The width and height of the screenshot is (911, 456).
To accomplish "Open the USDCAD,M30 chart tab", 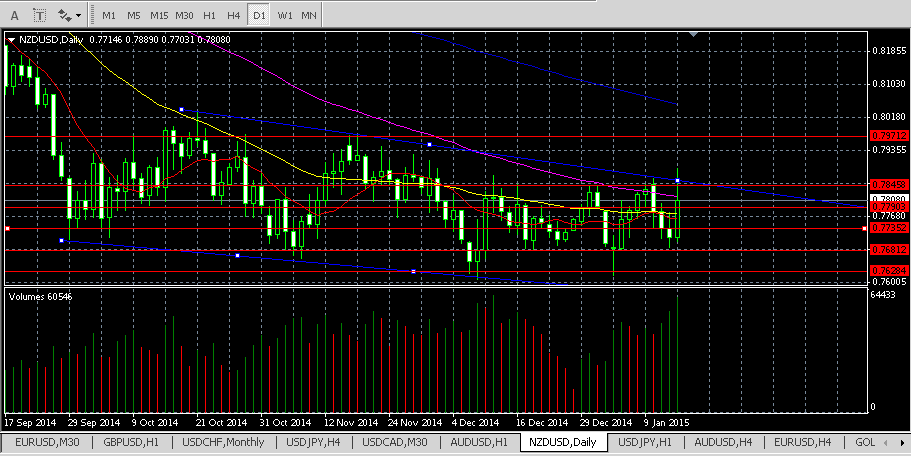I will point(394,442).
